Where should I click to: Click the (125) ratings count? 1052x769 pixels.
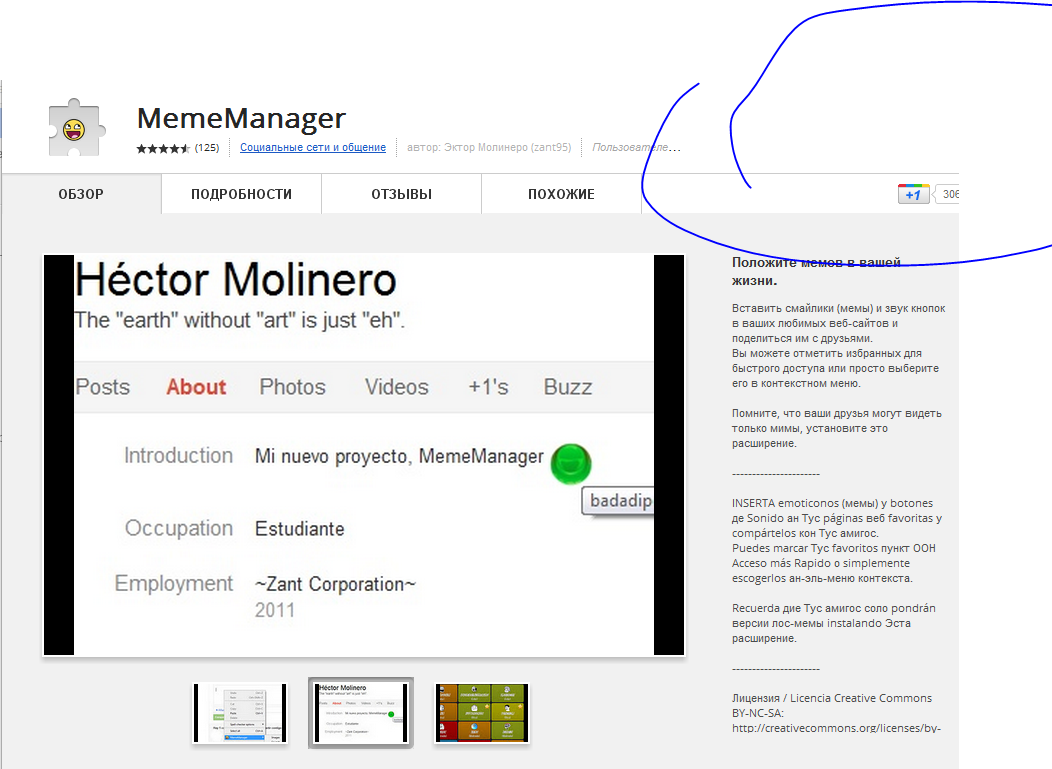point(207,148)
